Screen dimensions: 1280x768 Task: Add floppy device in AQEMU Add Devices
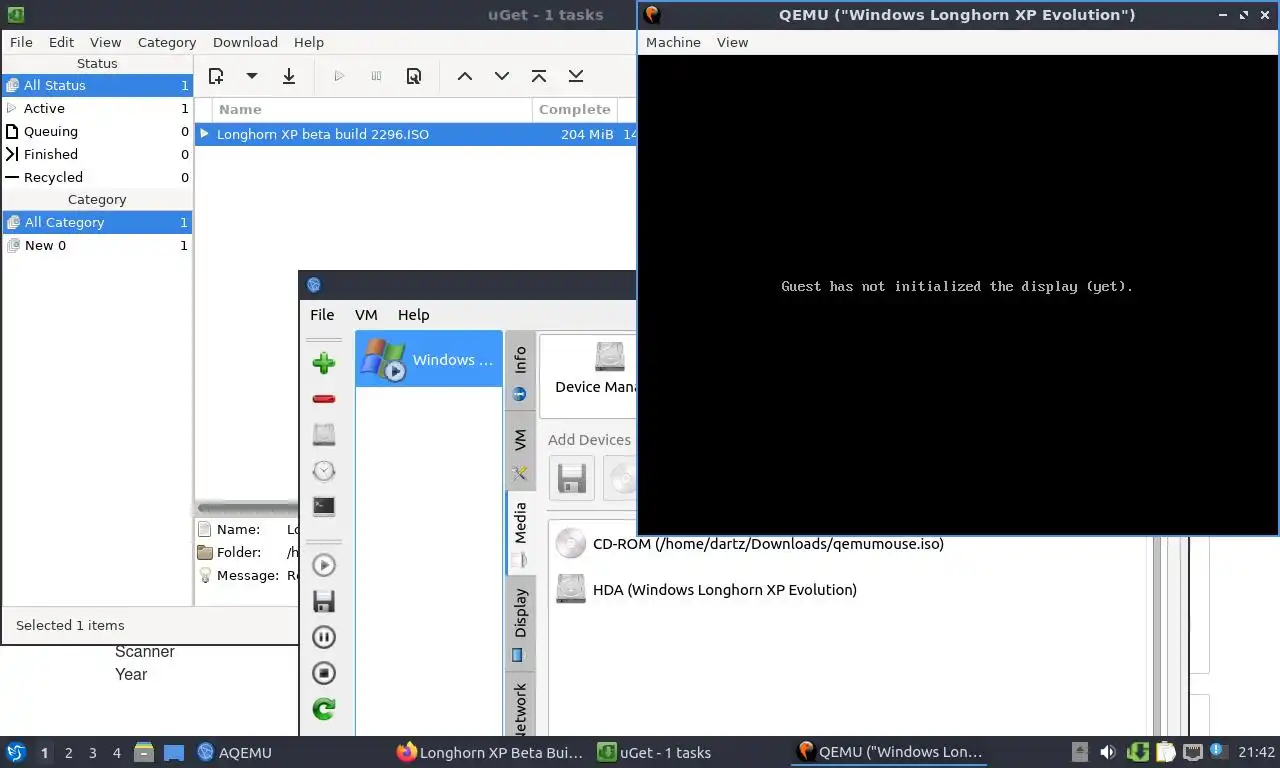tap(572, 478)
